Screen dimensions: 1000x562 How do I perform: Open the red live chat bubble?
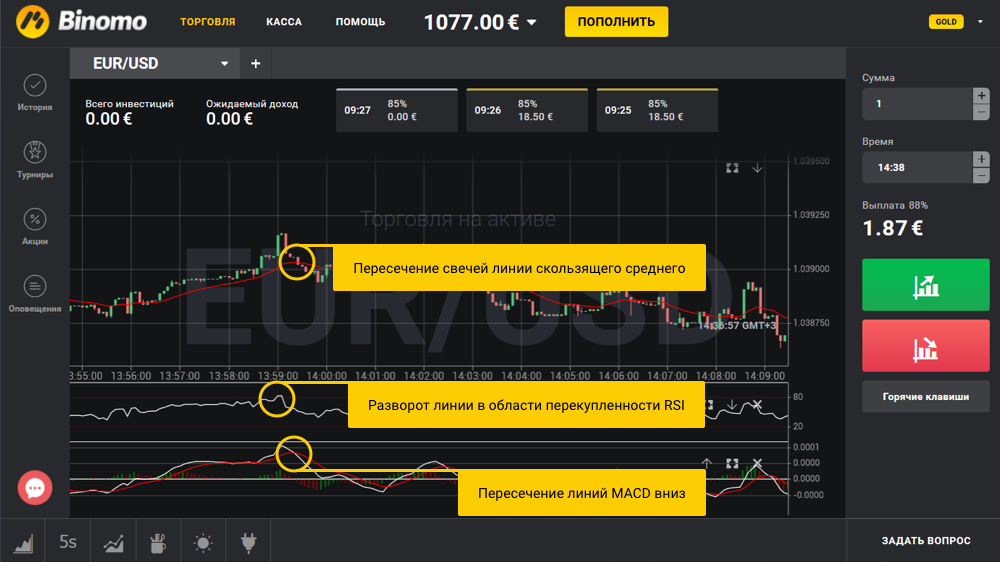(x=34, y=487)
